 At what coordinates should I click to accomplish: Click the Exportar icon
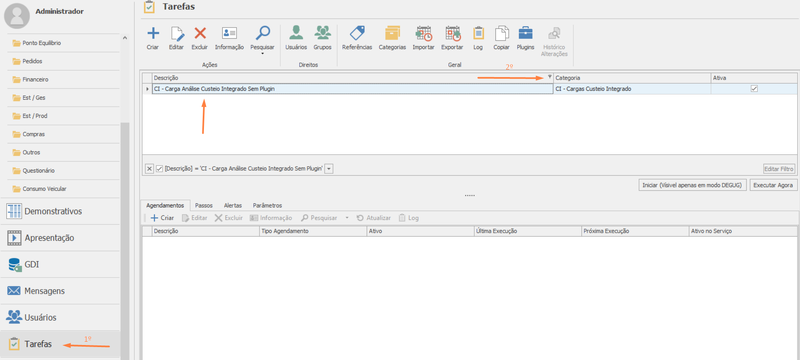tap(453, 34)
